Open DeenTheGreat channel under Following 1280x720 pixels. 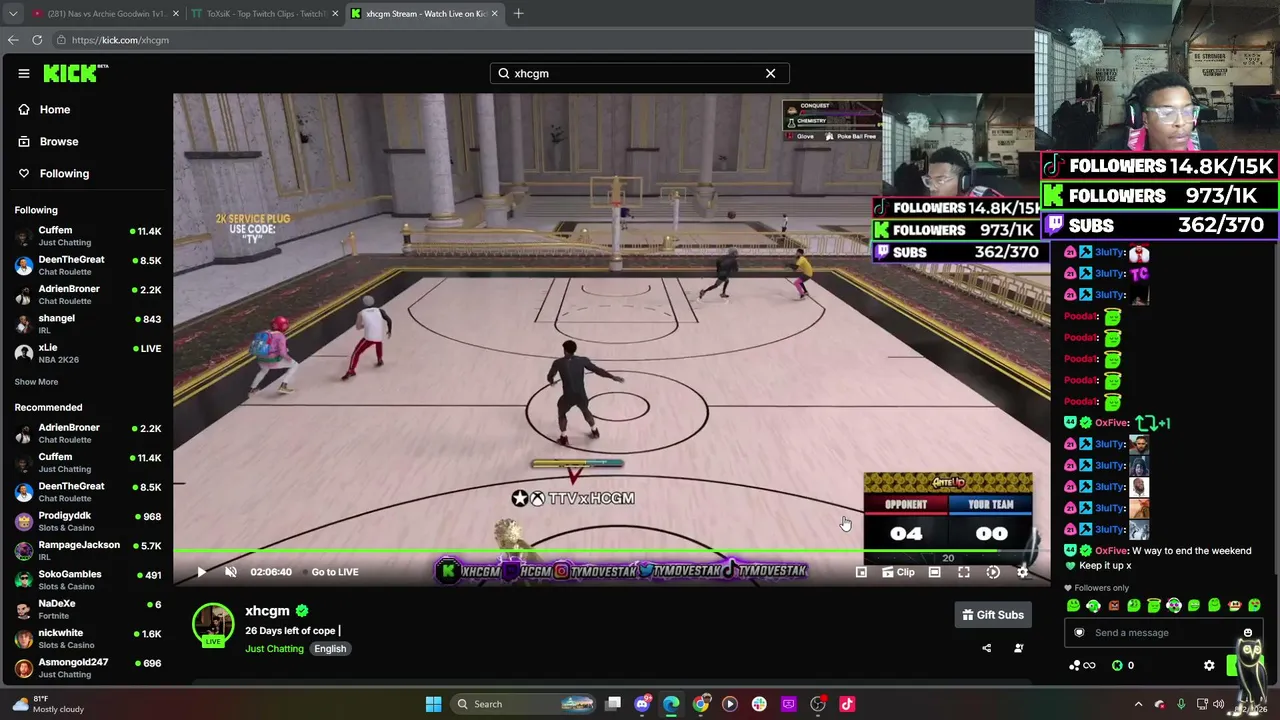[x=88, y=265]
